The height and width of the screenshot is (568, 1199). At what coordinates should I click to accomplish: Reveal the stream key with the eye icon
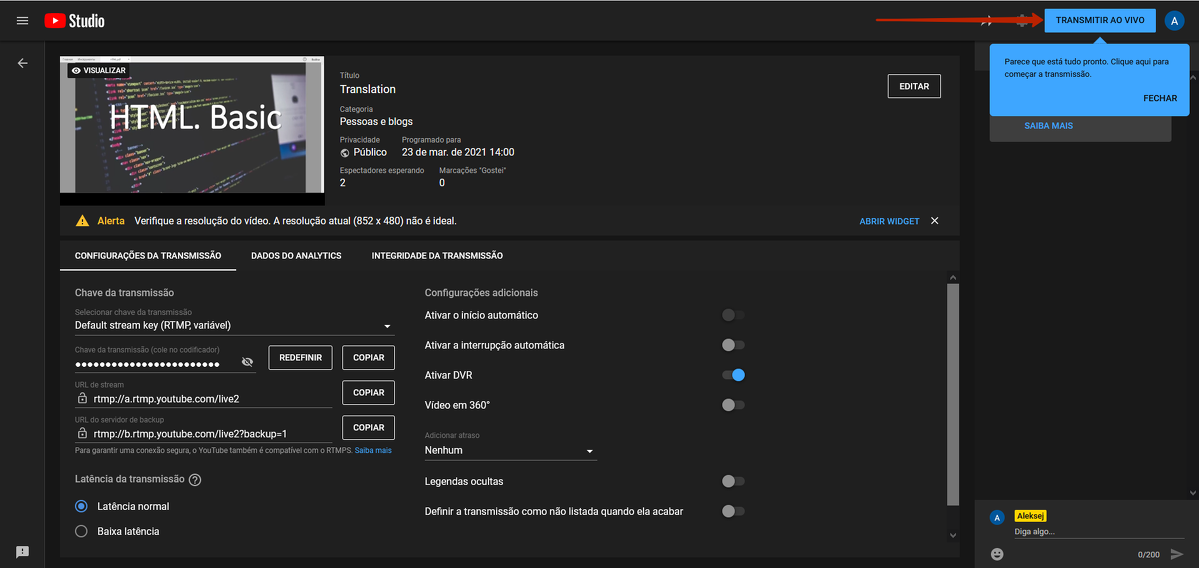[x=248, y=362]
